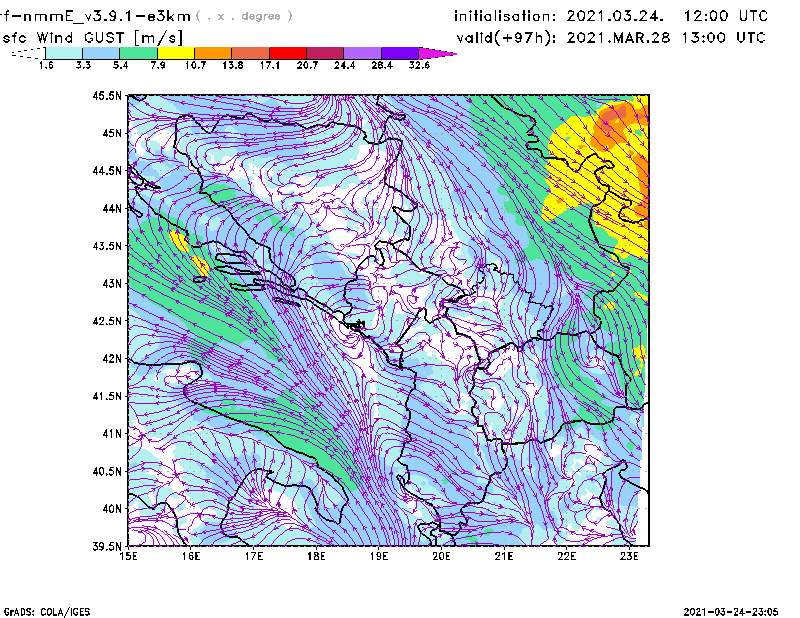Click the light cyan 1.6–3.3 legend swatch
The width and height of the screenshot is (800, 618).
click(x=64, y=53)
